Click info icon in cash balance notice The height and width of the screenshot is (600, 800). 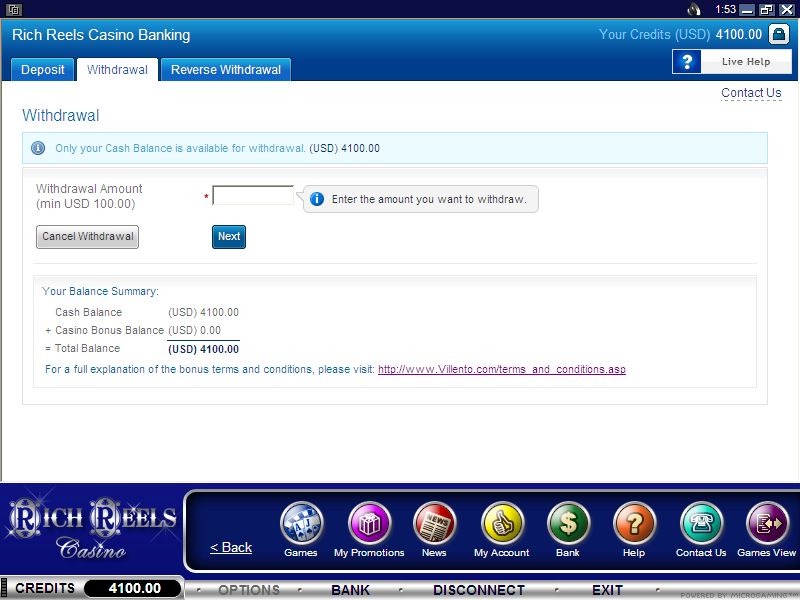point(38,148)
